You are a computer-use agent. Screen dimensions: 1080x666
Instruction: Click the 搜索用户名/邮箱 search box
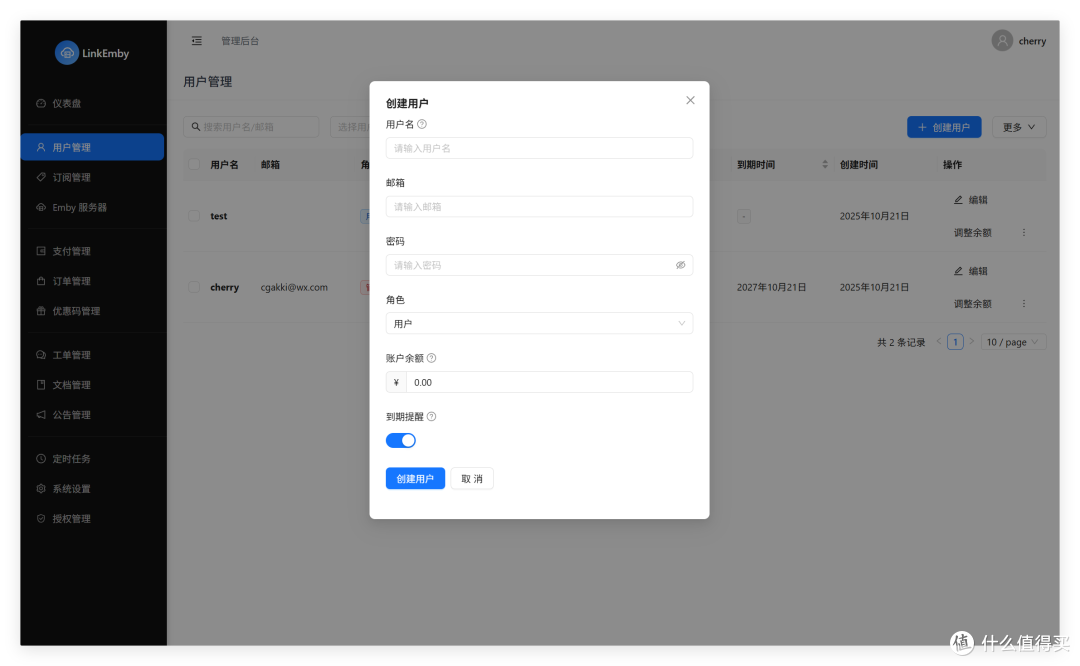251,127
